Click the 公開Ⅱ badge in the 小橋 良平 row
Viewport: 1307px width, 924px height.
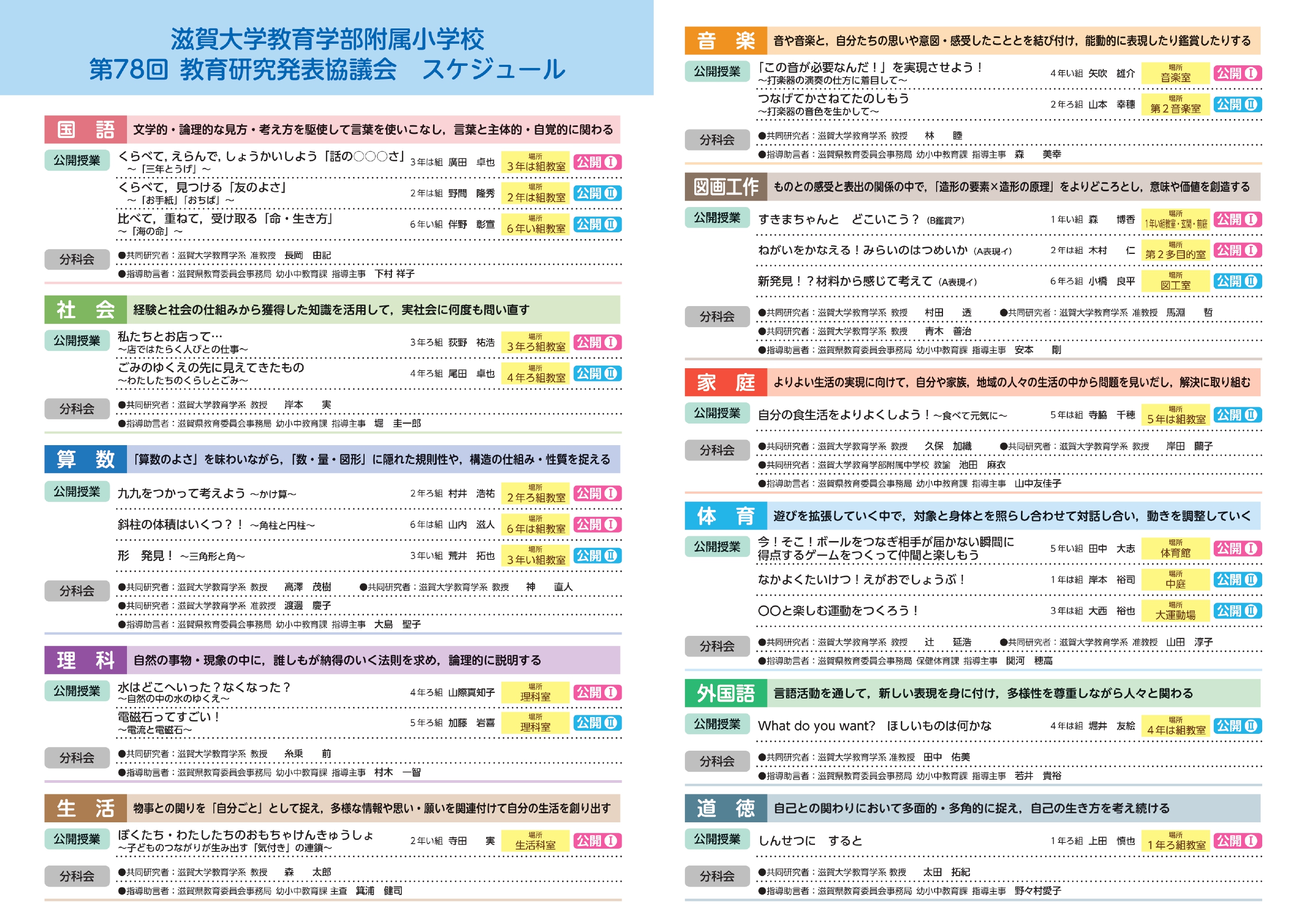pos(1237,281)
